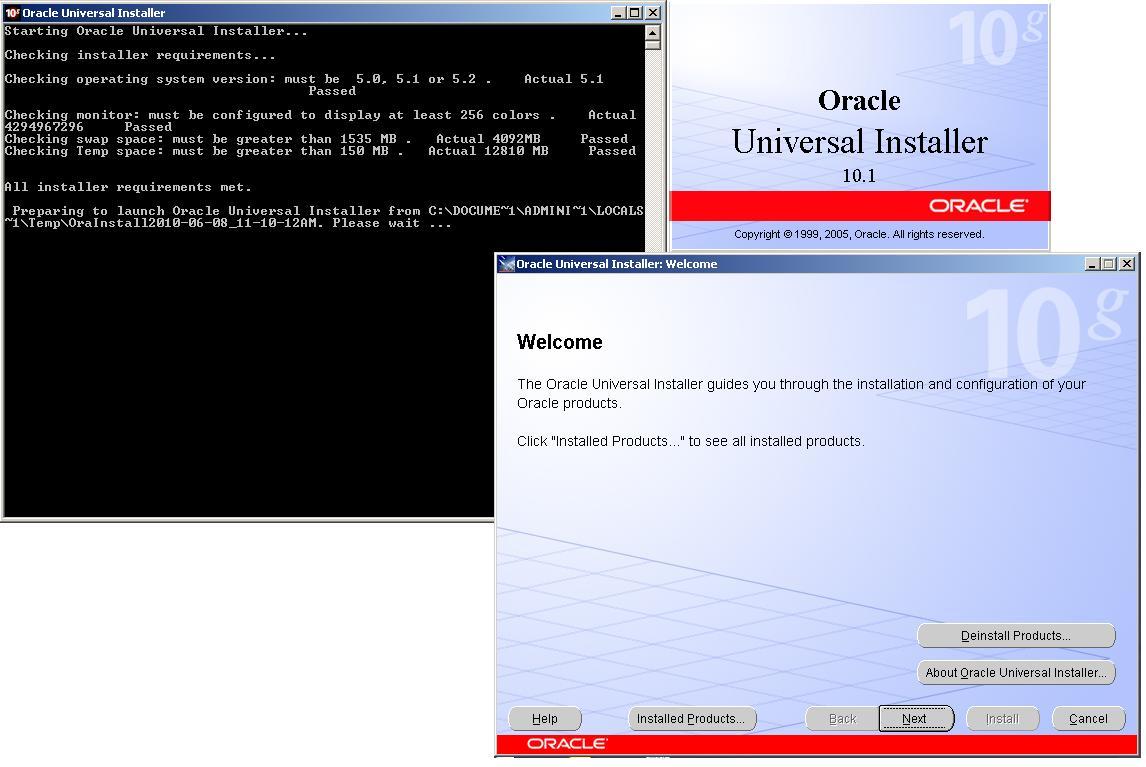The image size is (1146, 767).
Task: Click Welcome dialog title bar icon
Action: click(x=506, y=264)
